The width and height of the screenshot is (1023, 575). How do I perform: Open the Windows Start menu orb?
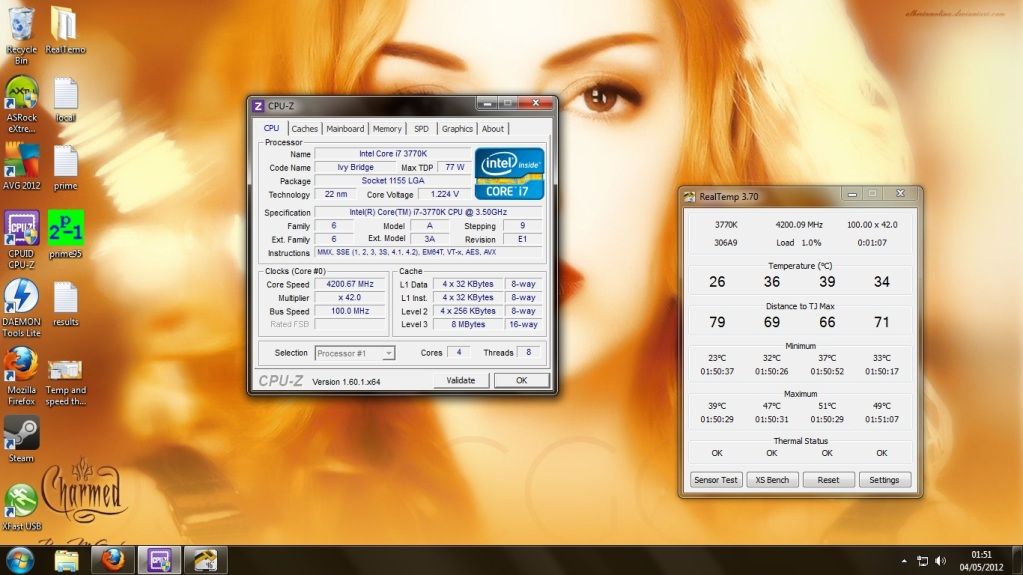pos(20,559)
